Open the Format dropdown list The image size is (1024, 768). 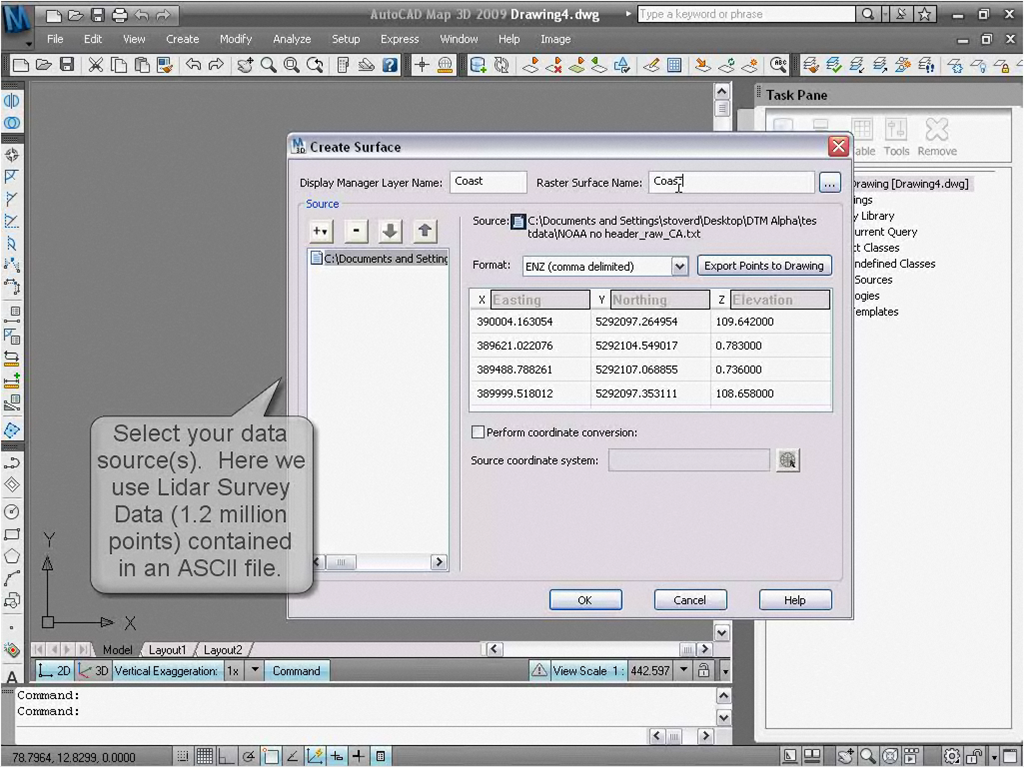click(679, 266)
